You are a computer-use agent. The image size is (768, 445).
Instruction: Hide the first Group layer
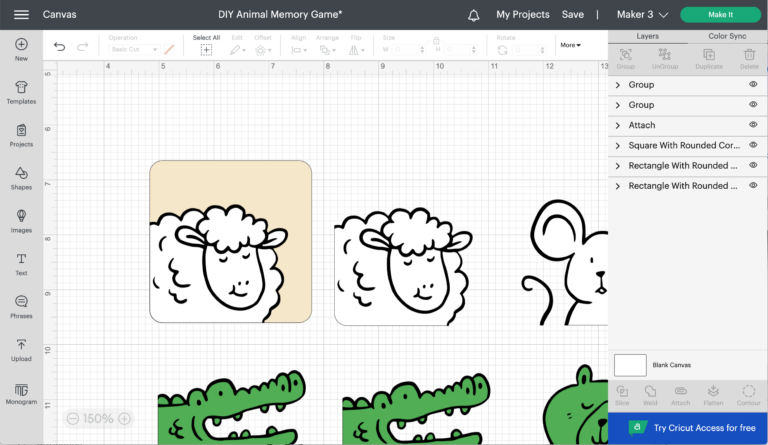753,85
